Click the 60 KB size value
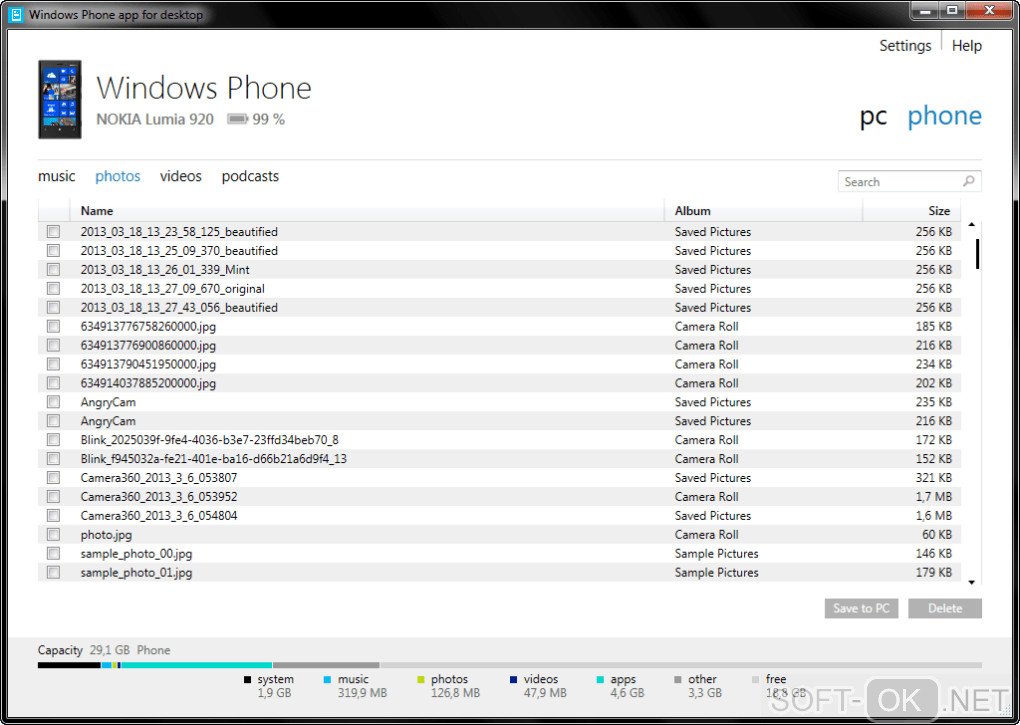This screenshot has width=1020, height=725. [937, 534]
